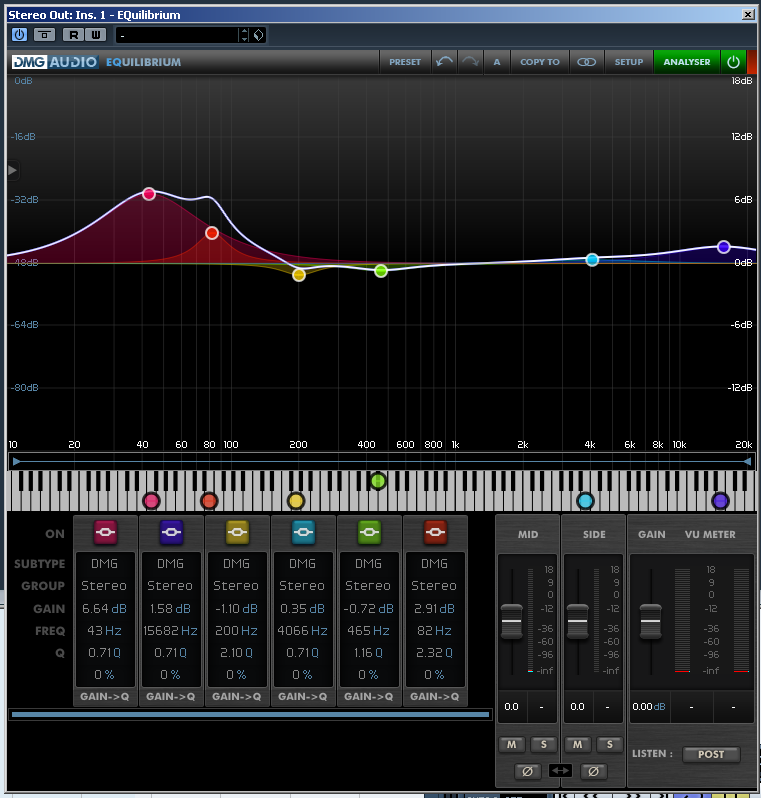Invert phase on the Side channel
Screen dimensions: 761x798
tap(594, 771)
